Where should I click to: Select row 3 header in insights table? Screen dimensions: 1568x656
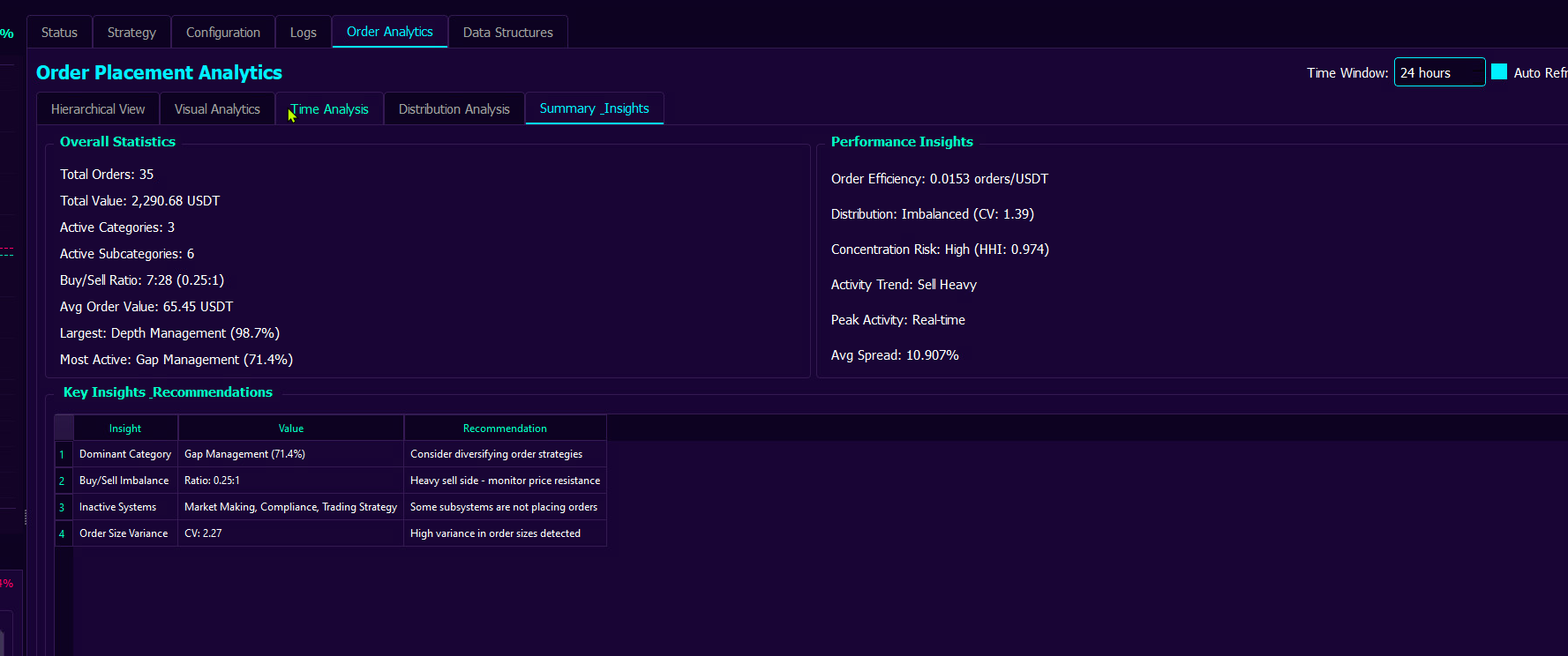[63, 508]
